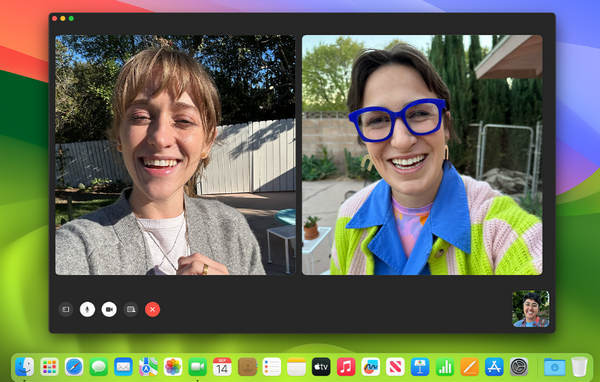
Task: Select the video tile of person with blue glasses
Action: [x=422, y=155]
